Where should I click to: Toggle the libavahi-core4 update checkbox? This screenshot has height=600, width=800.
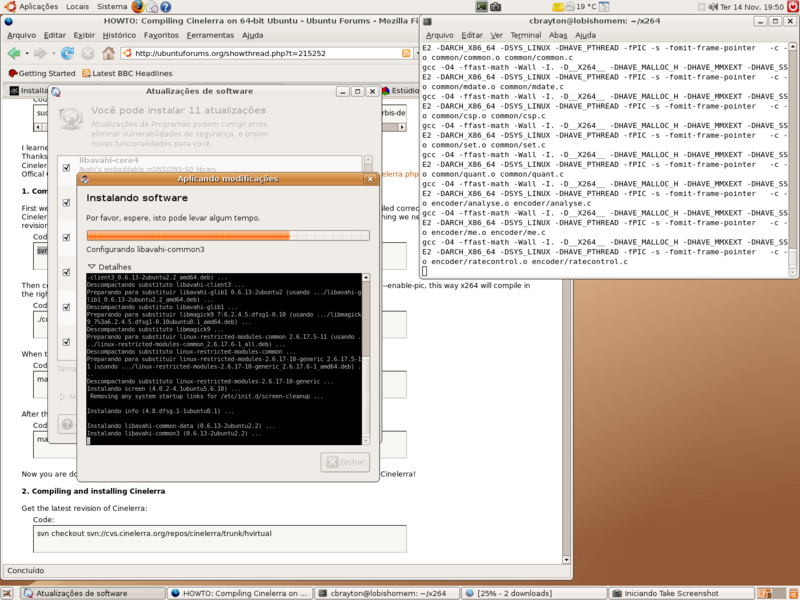click(x=66, y=167)
